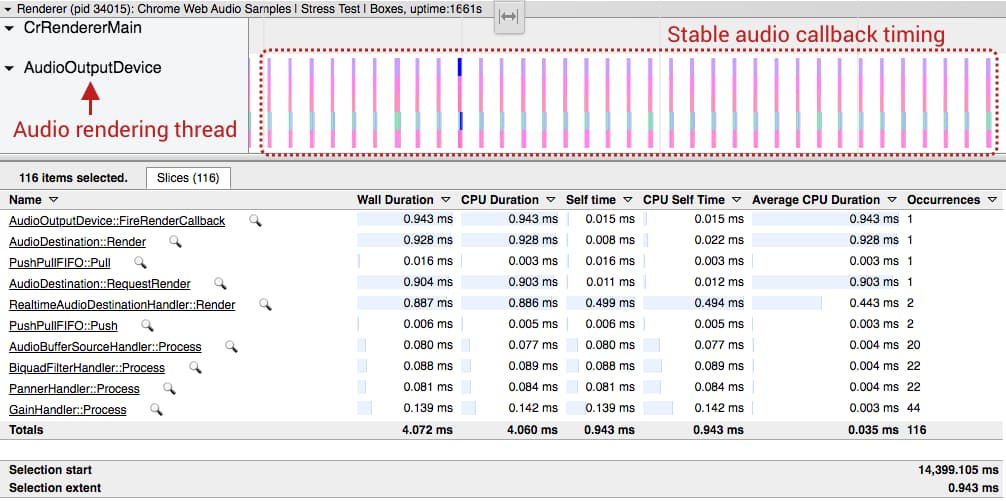Sort by Occurrences column
This screenshot has height=501, width=1006.
coord(948,199)
